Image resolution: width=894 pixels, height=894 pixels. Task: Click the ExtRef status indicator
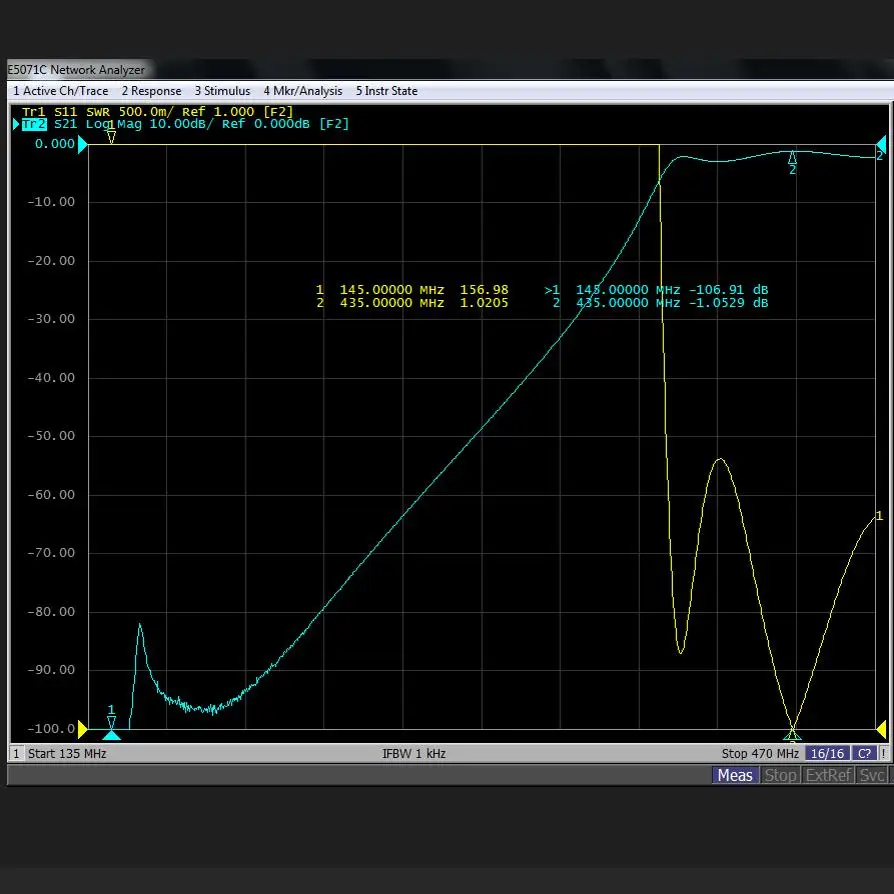pyautogui.click(x=828, y=775)
